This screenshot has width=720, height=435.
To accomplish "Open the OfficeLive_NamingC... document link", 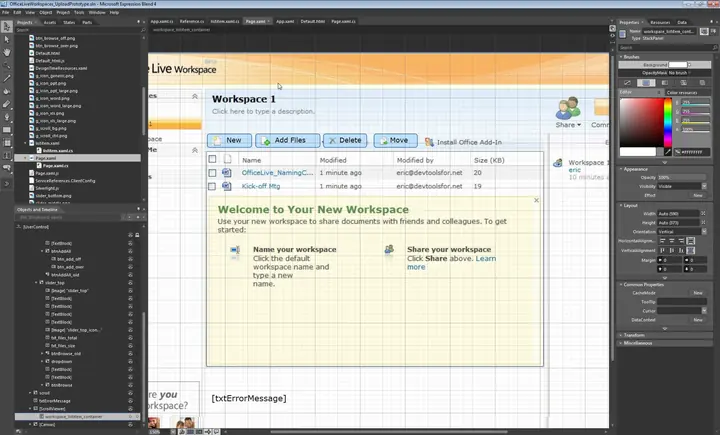I will [277, 173].
